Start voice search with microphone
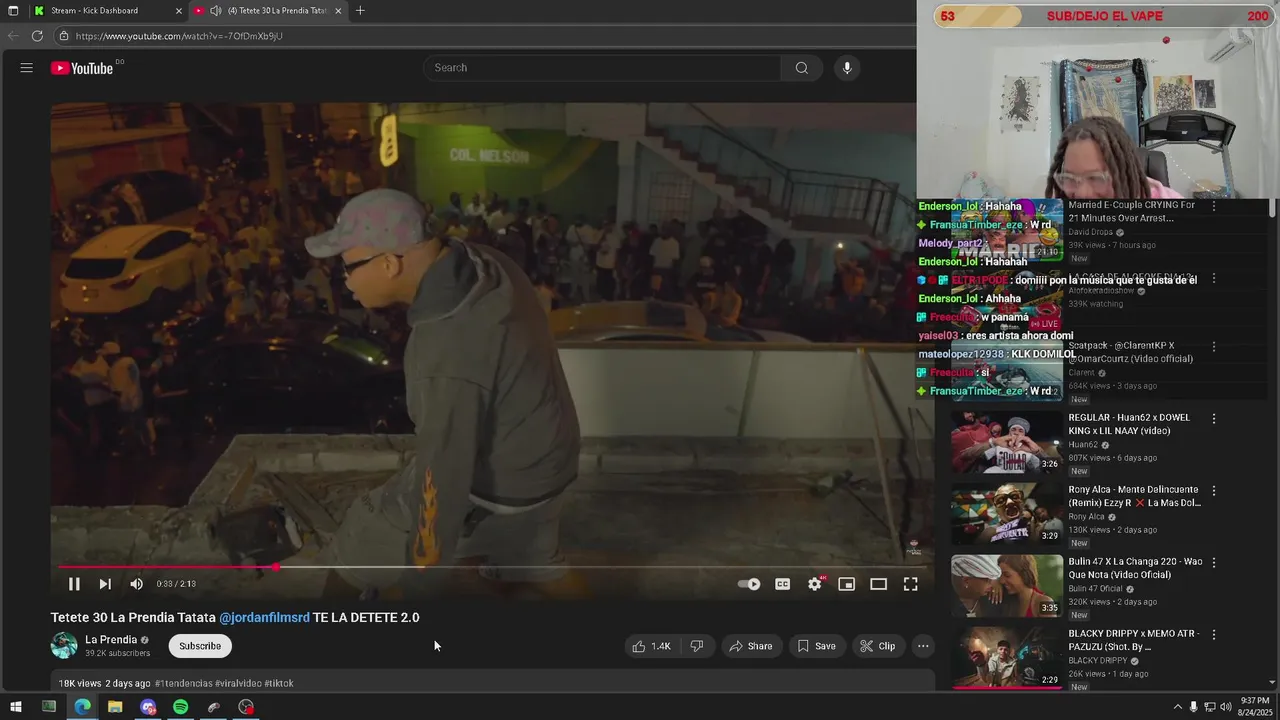This screenshot has height=720, width=1280. (847, 68)
